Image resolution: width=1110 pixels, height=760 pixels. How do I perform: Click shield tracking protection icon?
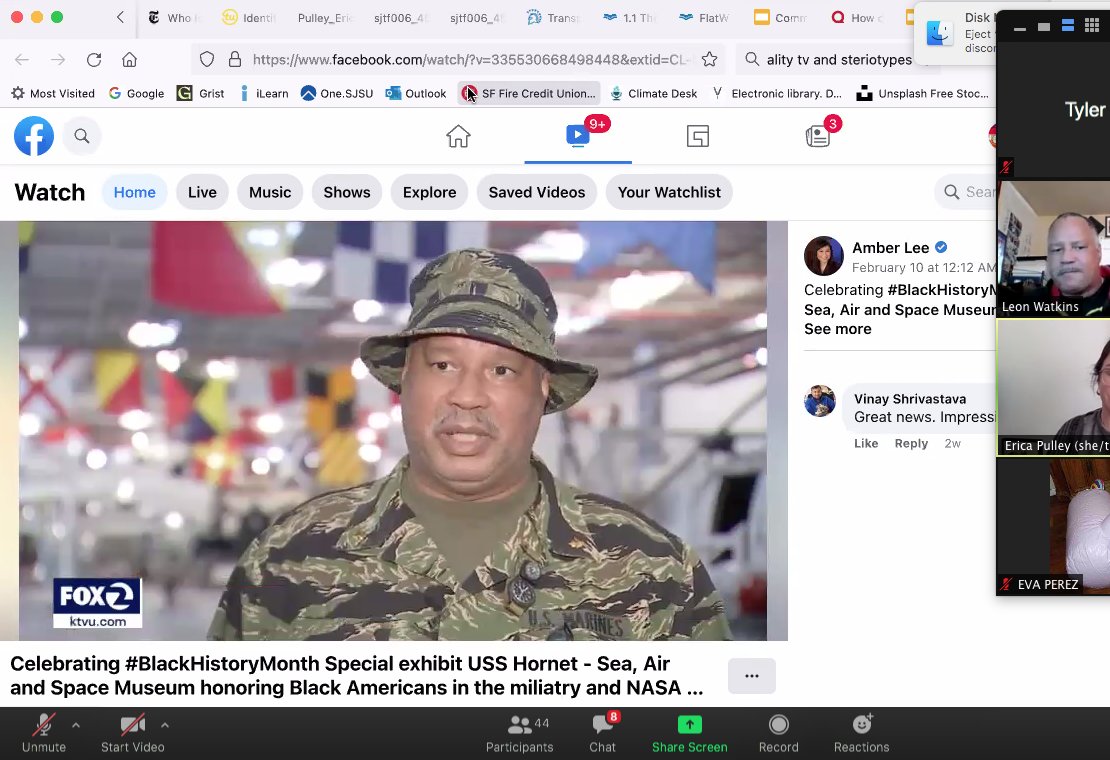click(207, 59)
